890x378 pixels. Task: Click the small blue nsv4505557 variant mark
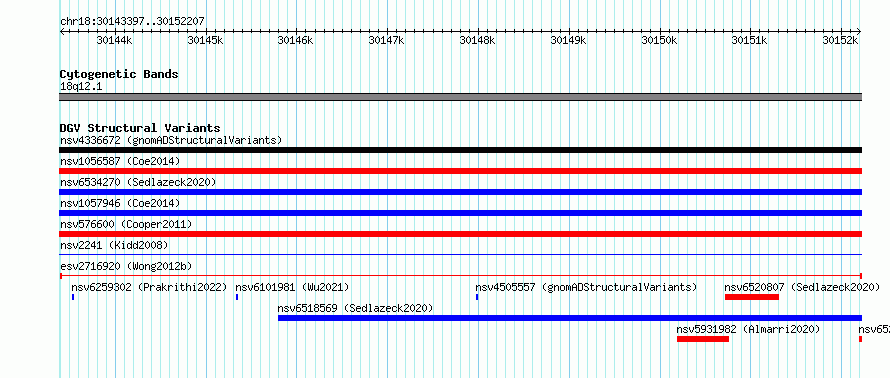(477, 297)
